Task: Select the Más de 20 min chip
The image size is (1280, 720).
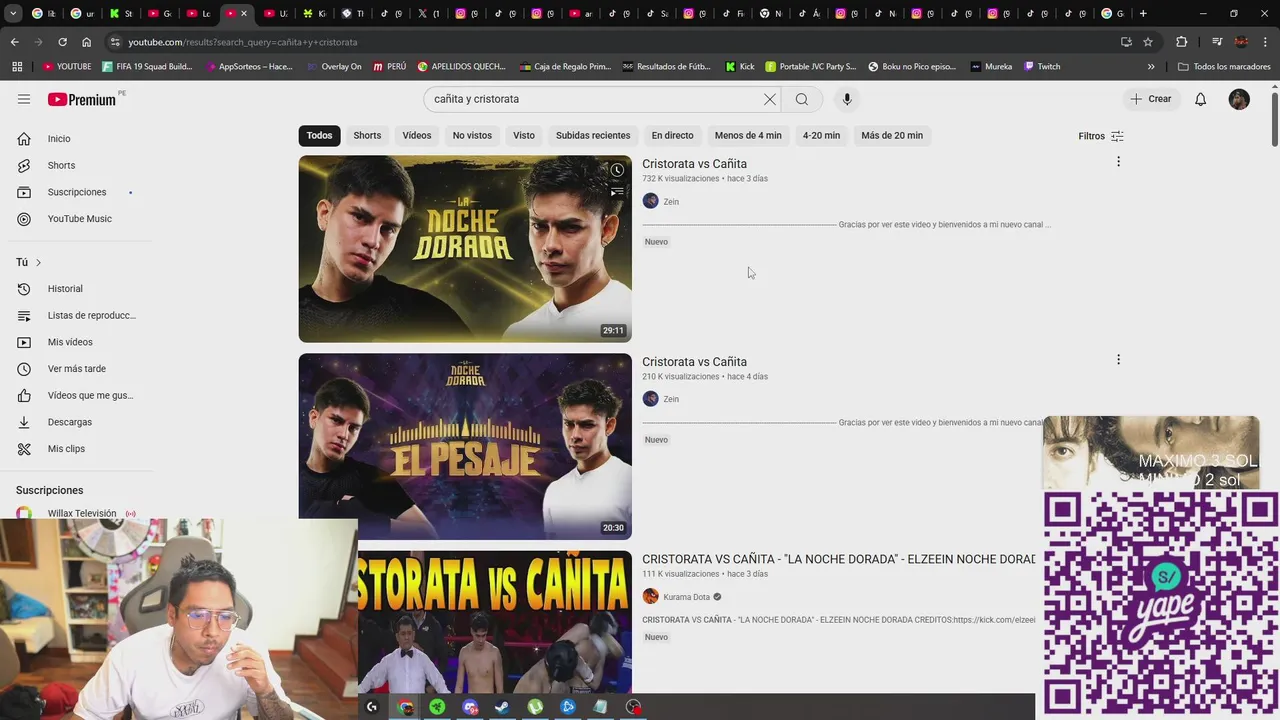Action: (x=892, y=135)
